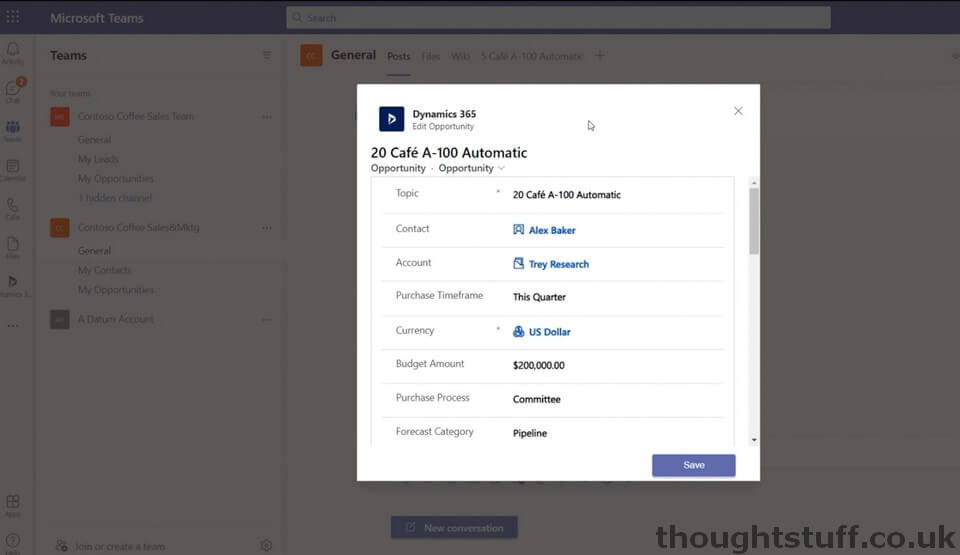Click the scroll down arrow in dialog

pos(754,440)
